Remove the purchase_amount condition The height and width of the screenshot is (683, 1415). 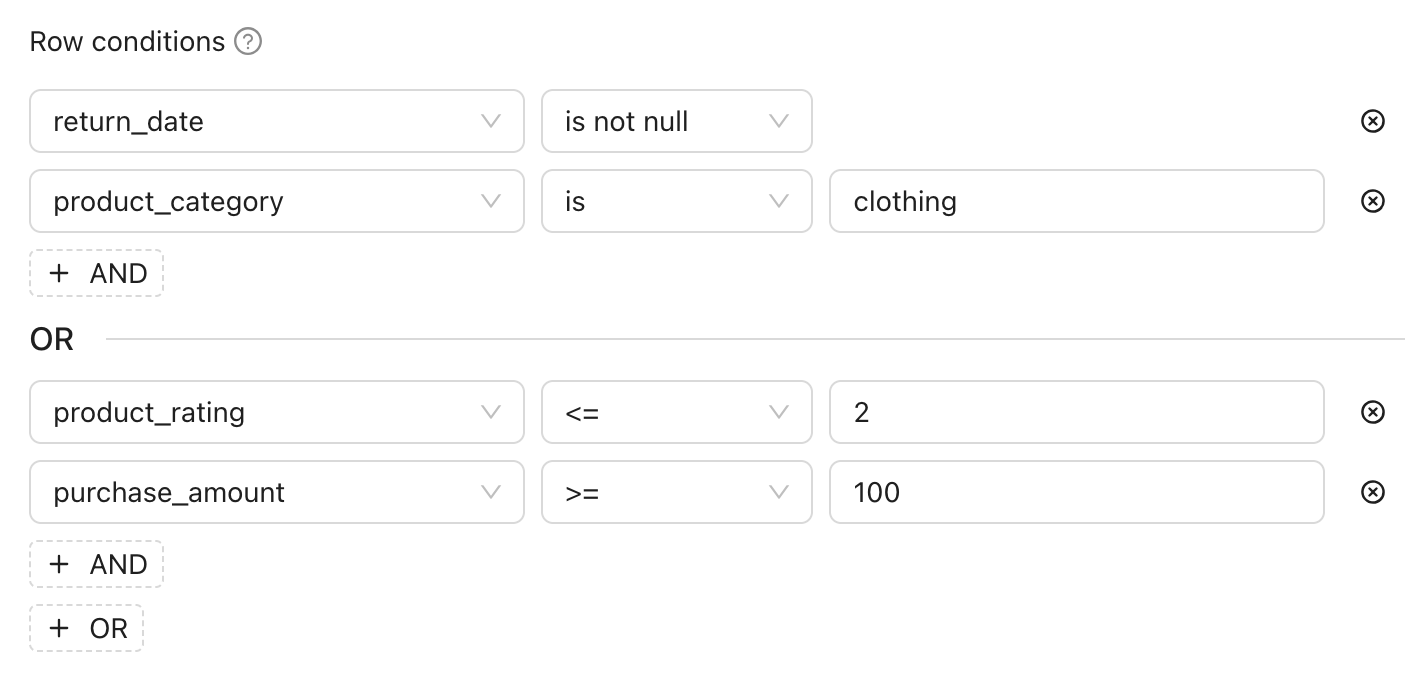coord(1371,492)
